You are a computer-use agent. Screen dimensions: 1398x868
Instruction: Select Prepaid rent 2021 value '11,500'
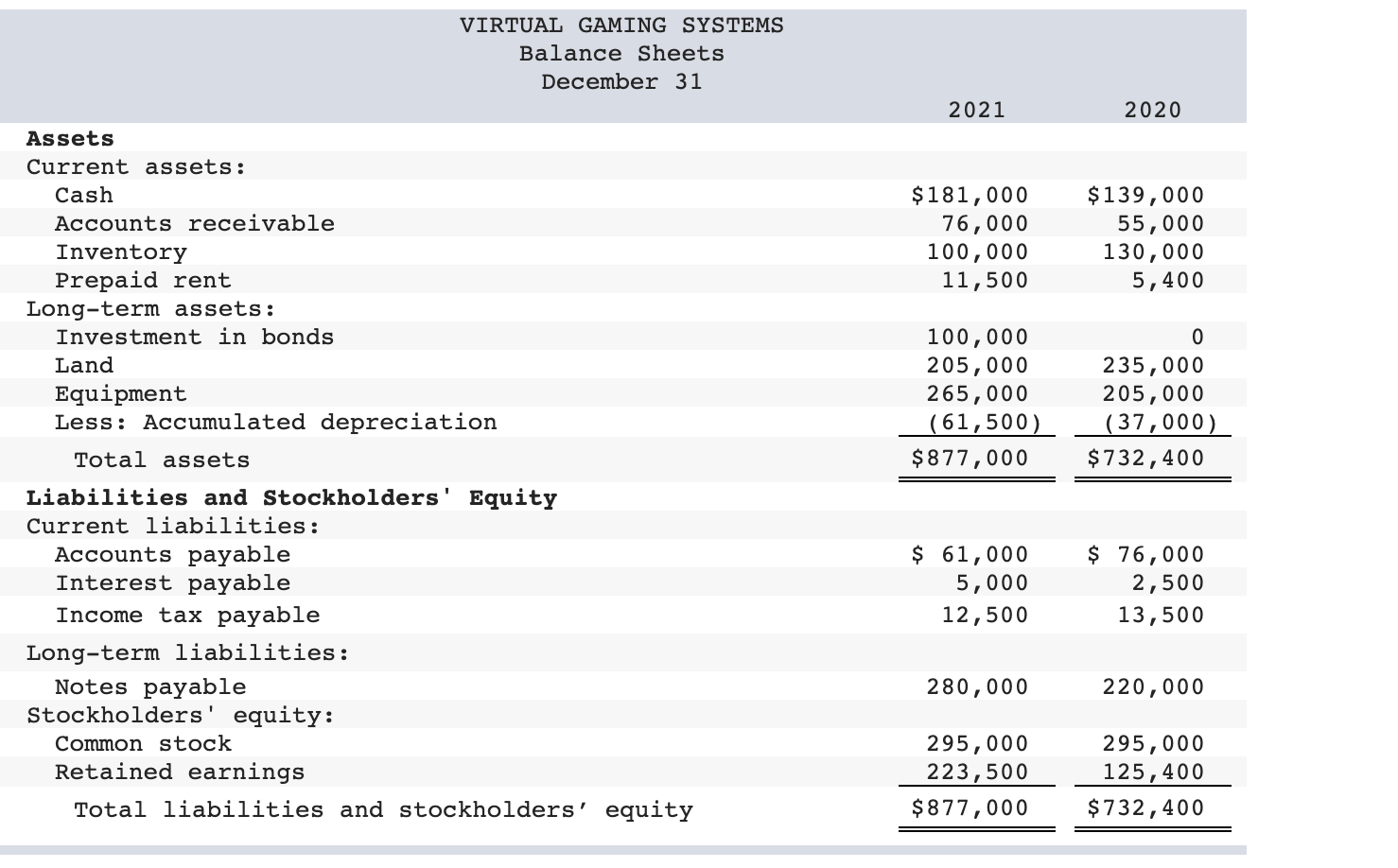click(985, 280)
